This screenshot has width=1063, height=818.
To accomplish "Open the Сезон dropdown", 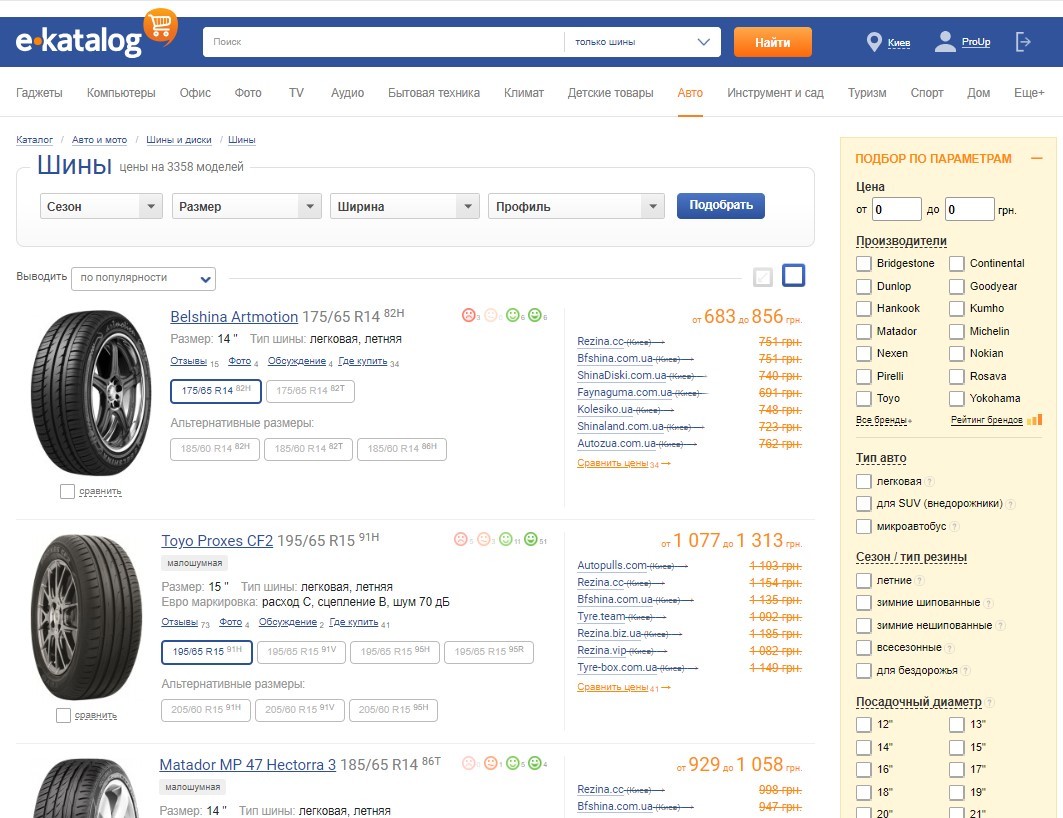I will pos(101,207).
